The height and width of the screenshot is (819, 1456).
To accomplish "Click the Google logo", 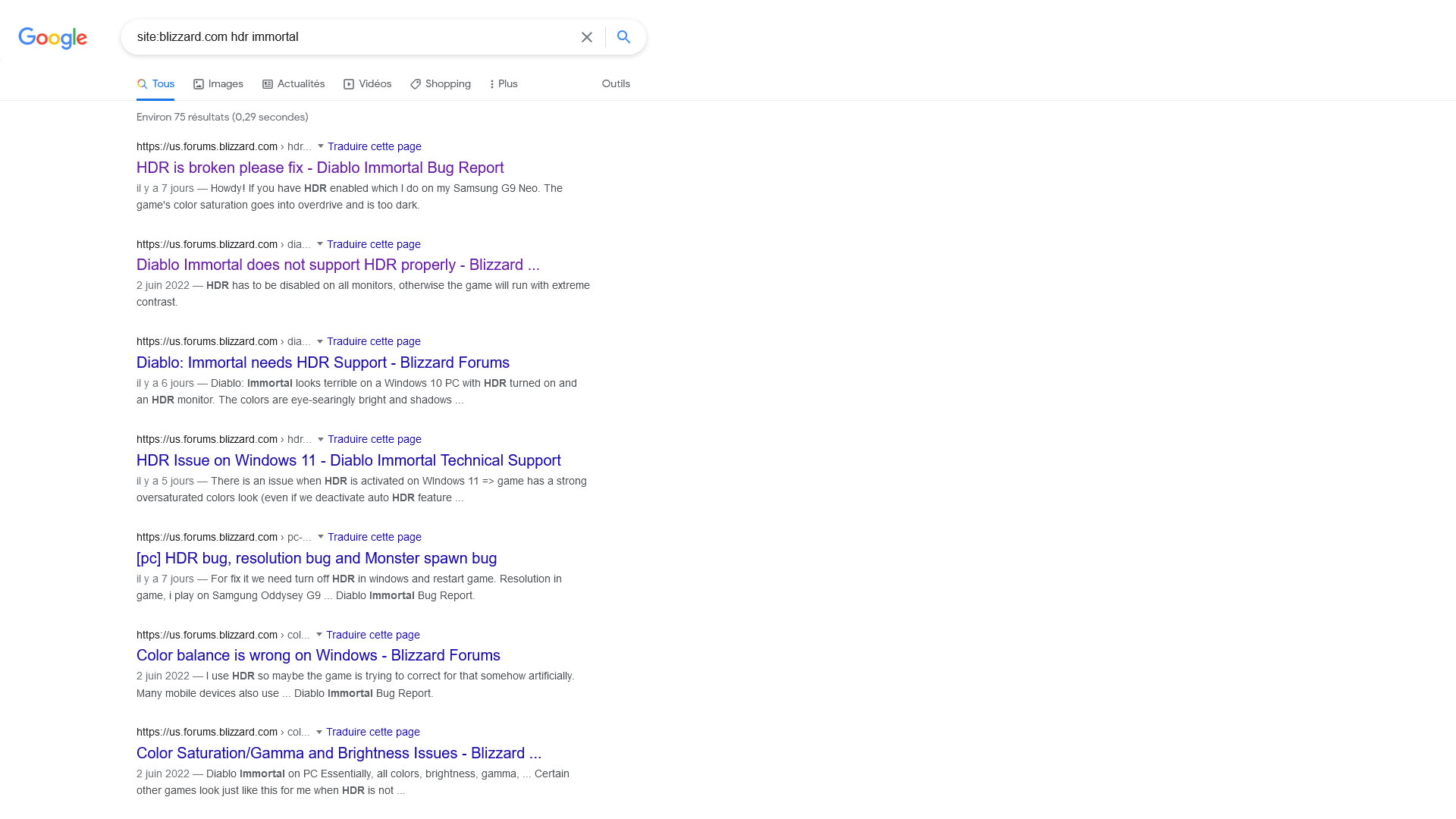I will (x=52, y=38).
